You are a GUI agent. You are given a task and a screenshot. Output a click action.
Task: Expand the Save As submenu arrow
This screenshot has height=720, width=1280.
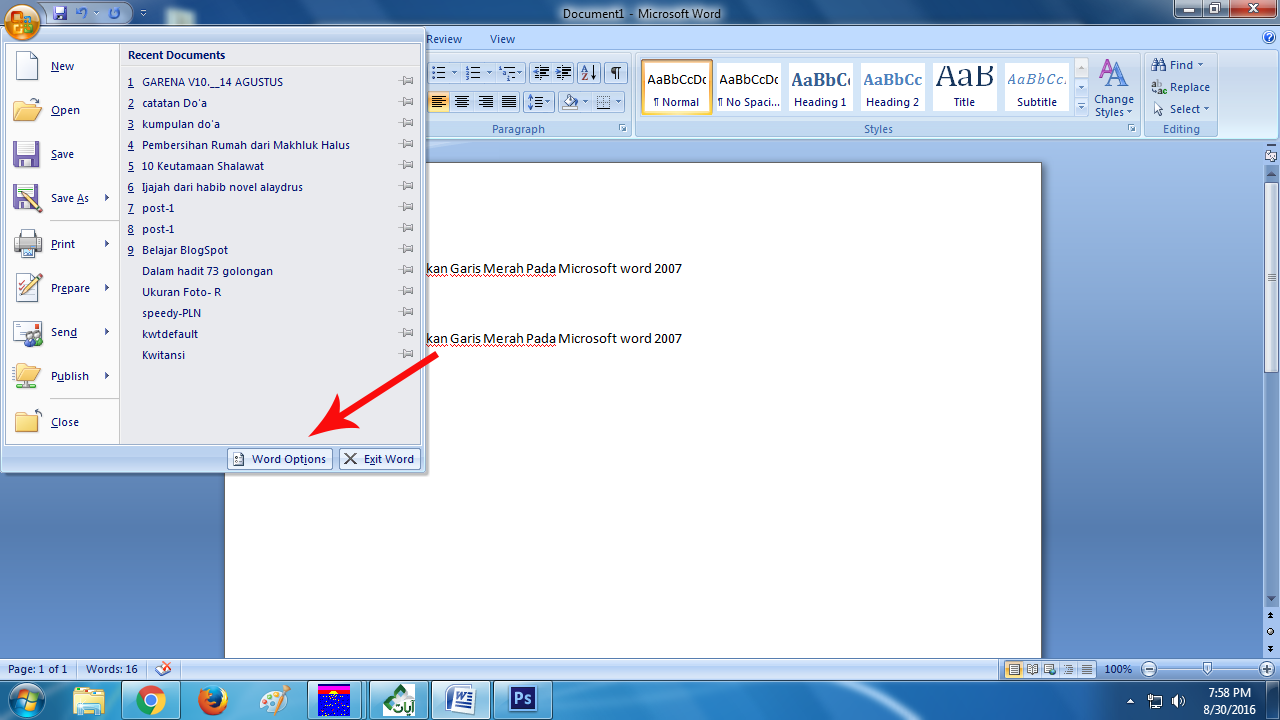(x=107, y=198)
